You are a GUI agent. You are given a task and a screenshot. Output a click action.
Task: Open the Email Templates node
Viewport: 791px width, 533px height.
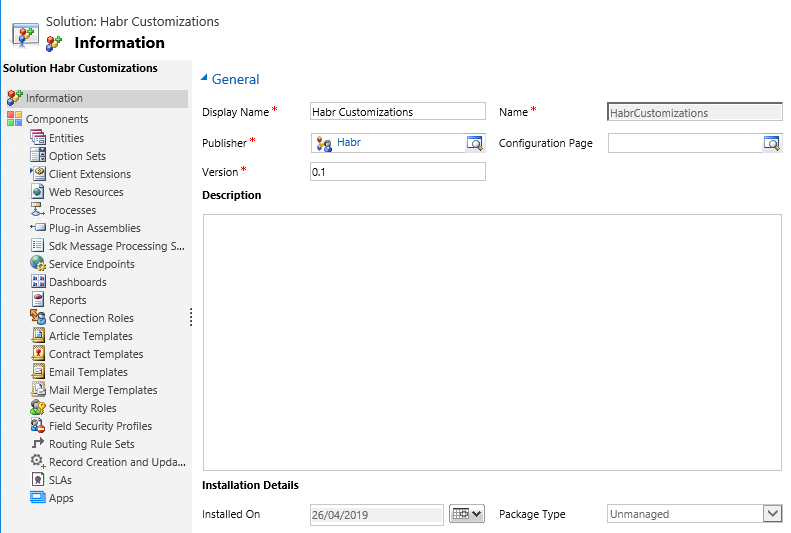click(88, 372)
